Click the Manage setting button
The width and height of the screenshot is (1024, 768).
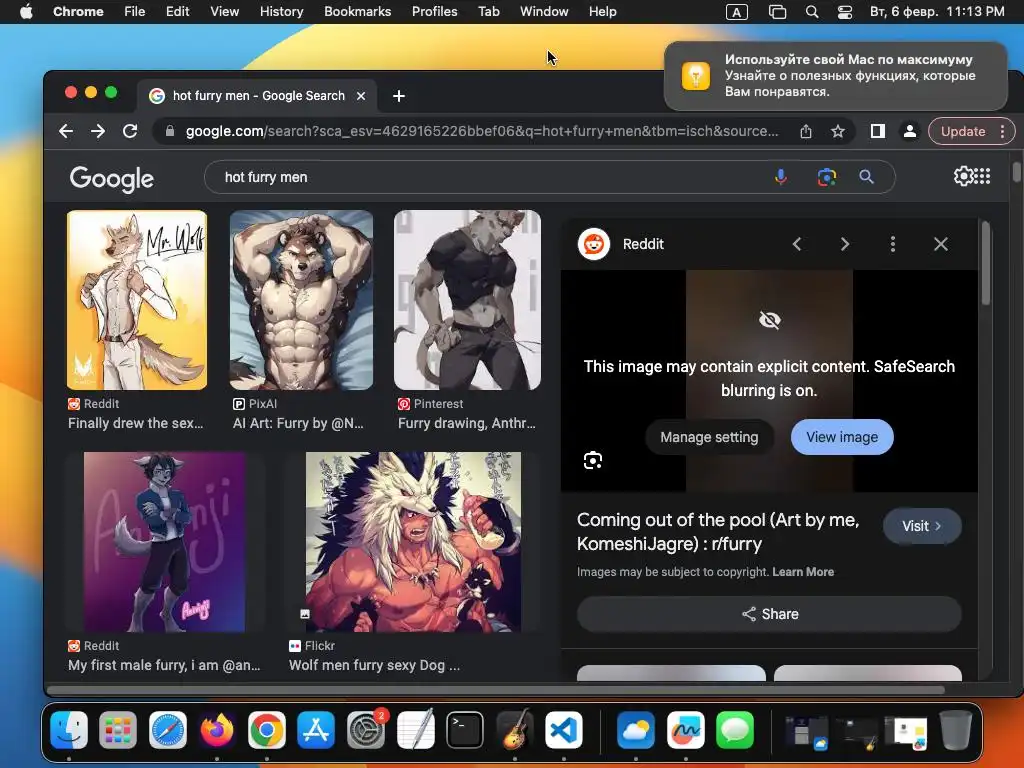tap(709, 437)
